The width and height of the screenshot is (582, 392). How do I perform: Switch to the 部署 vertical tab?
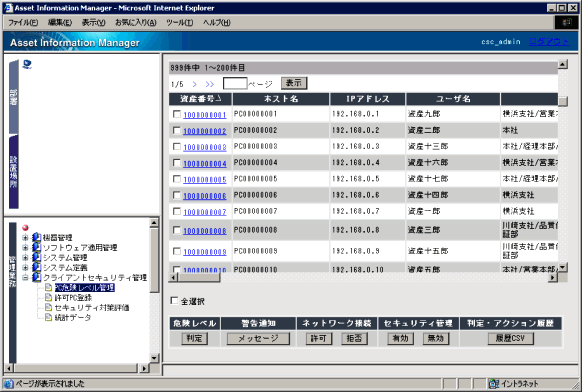coord(14,97)
